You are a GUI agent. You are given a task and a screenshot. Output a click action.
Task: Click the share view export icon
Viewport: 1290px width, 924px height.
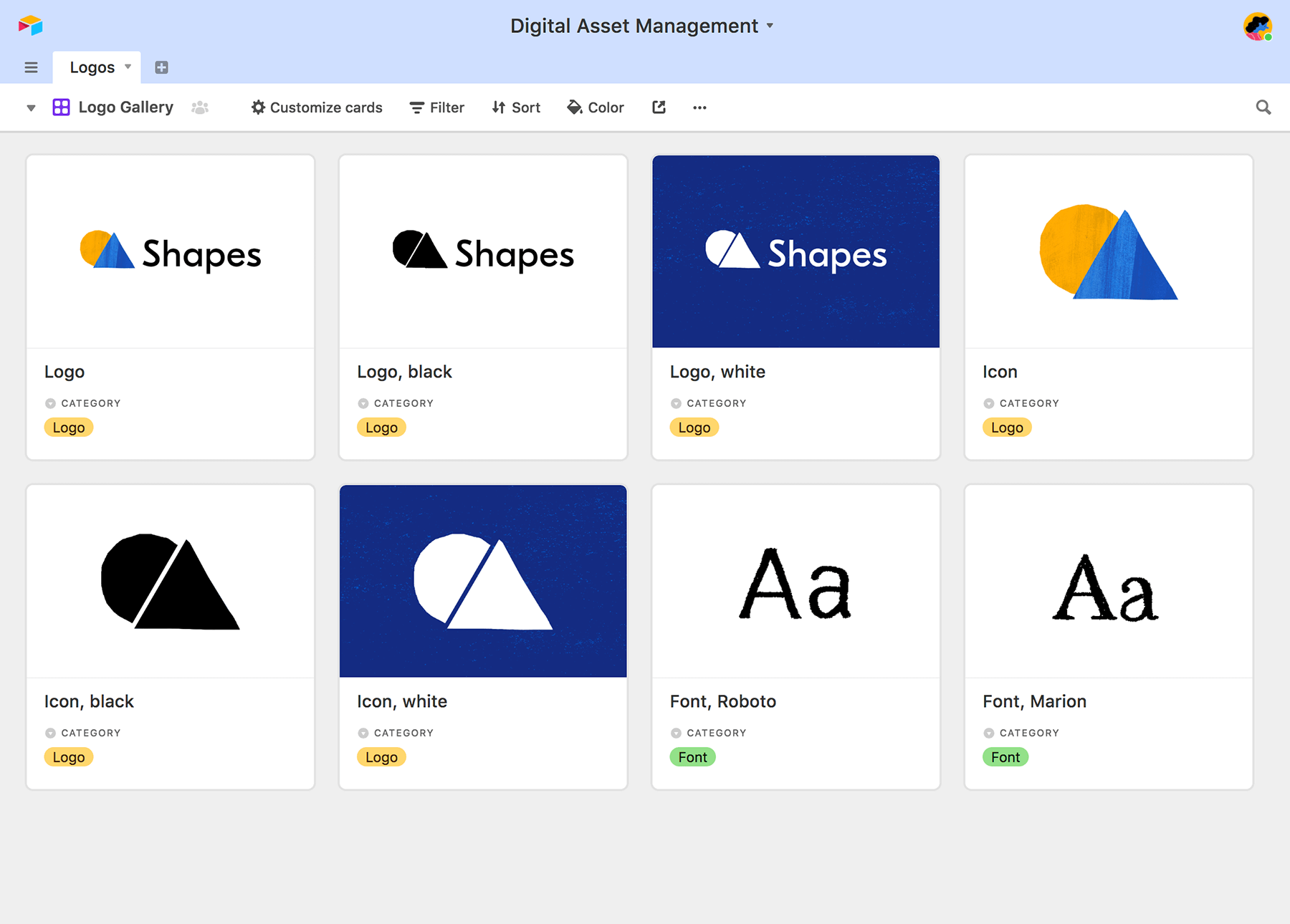click(x=659, y=107)
